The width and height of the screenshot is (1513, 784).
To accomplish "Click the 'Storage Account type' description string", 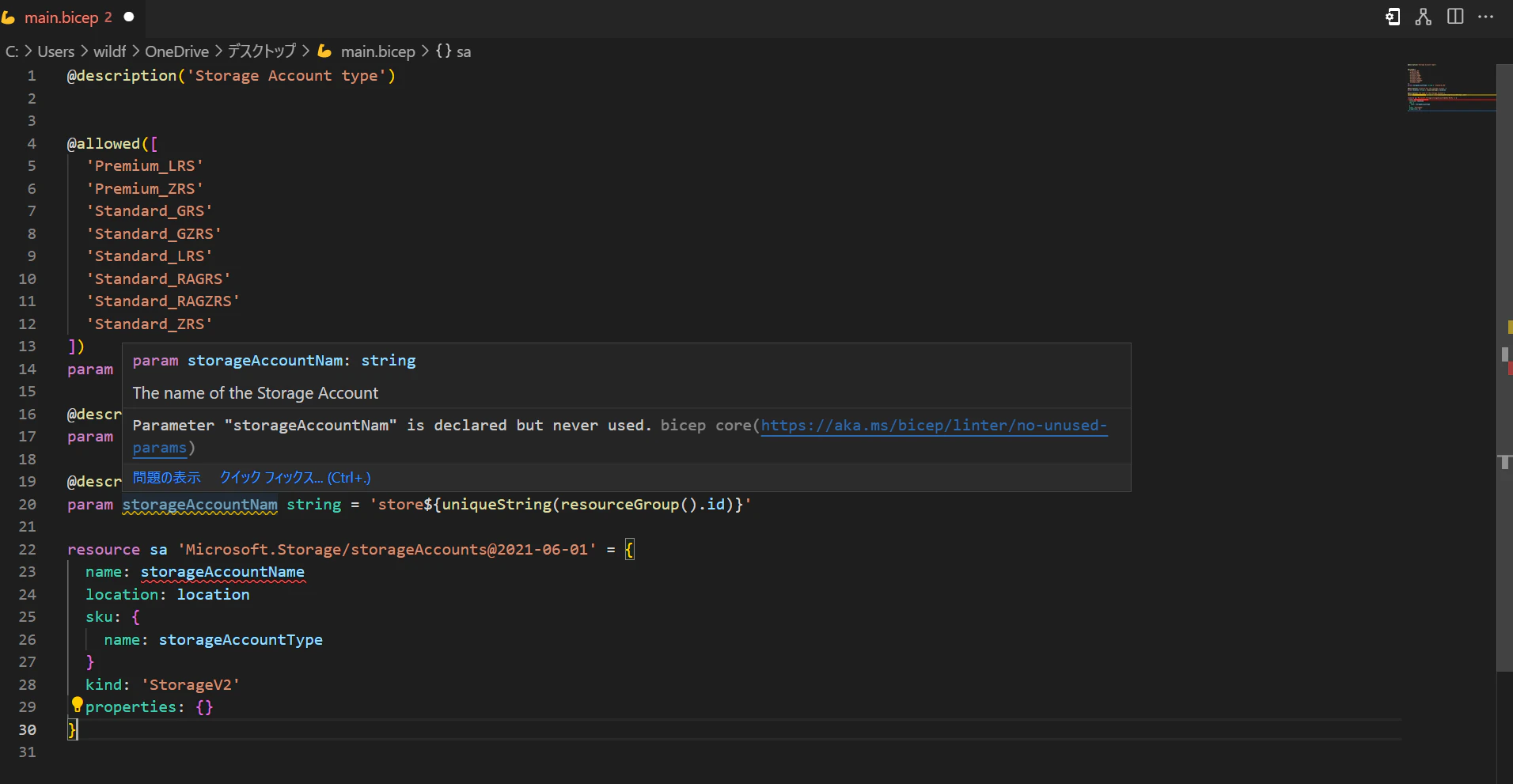I will point(286,76).
